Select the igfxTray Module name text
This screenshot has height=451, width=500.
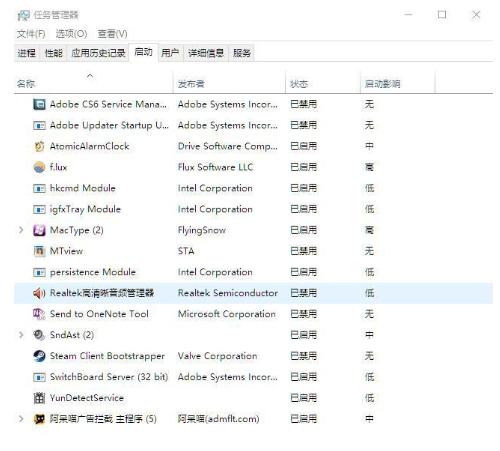click(85, 209)
